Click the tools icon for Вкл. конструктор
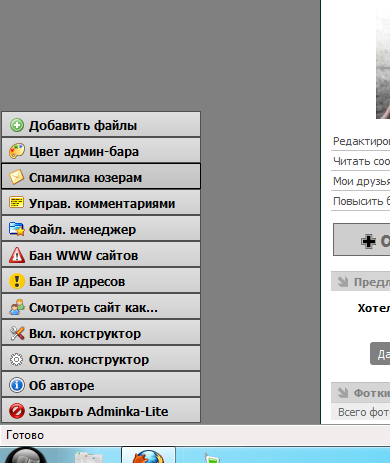Viewport: 390px width, 463px height. point(17,333)
